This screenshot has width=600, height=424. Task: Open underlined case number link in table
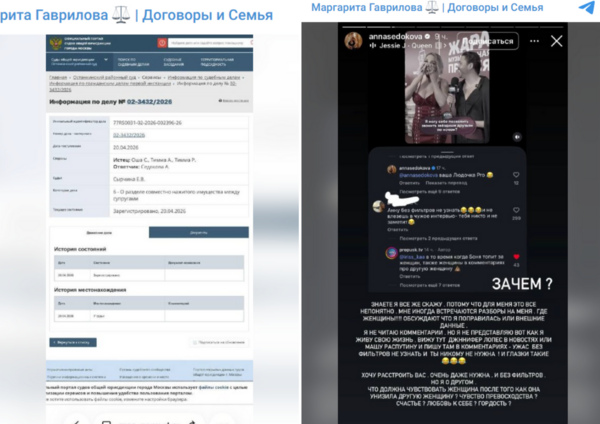pos(129,135)
